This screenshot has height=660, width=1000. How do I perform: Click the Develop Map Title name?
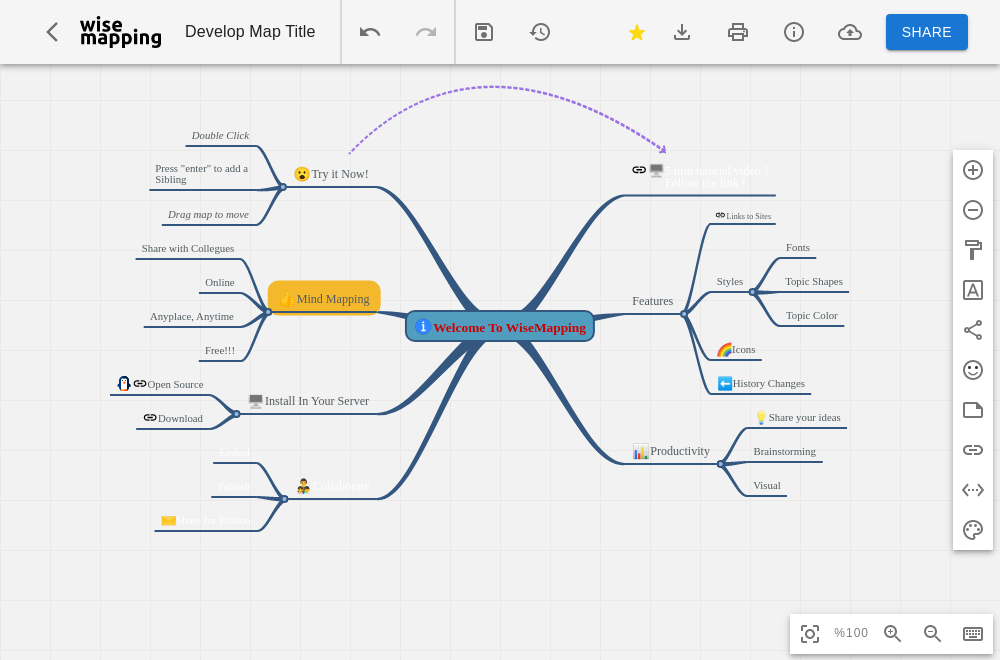(x=250, y=32)
